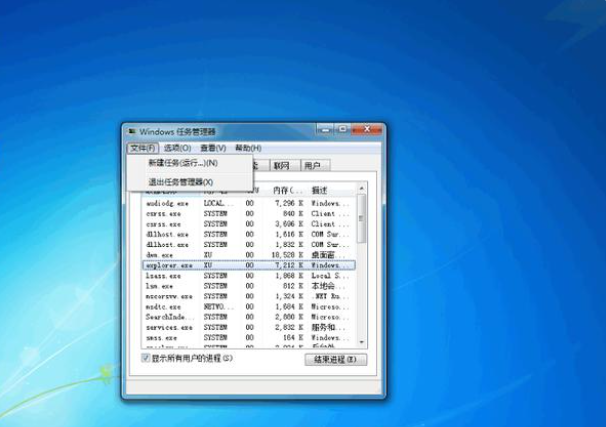This screenshot has width=606, height=427.
Task: Click the process list scrollbar down arrow
Action: 362,343
